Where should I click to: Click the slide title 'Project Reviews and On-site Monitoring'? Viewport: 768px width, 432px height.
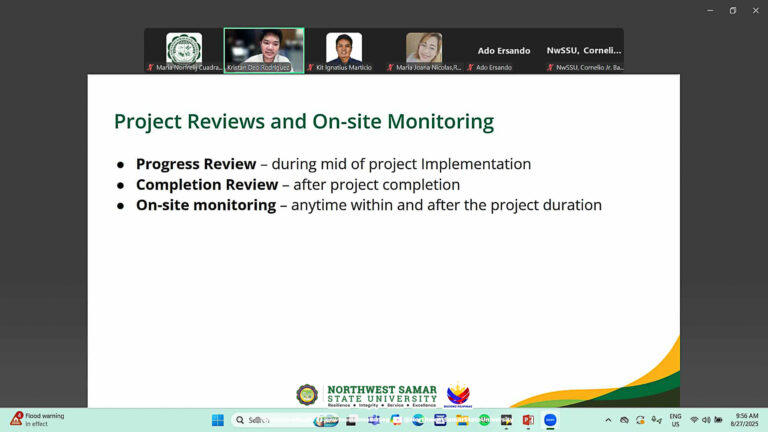[304, 121]
